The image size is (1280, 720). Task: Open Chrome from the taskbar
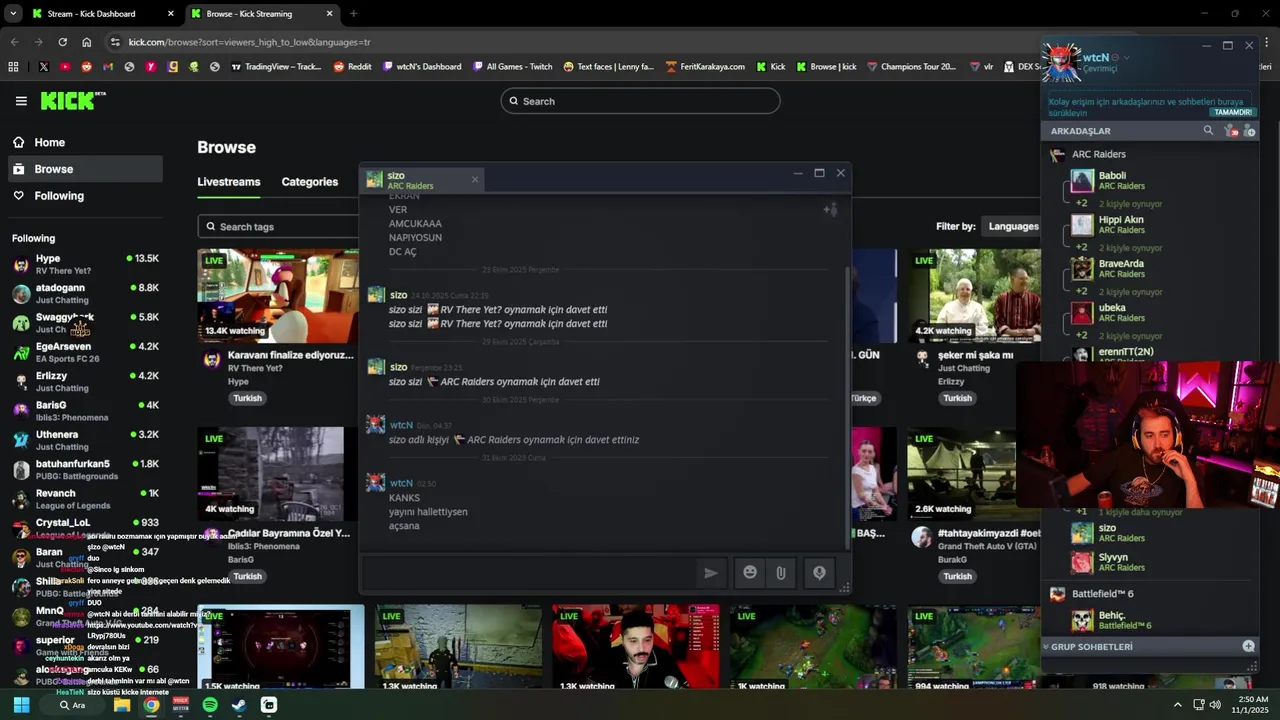point(151,705)
